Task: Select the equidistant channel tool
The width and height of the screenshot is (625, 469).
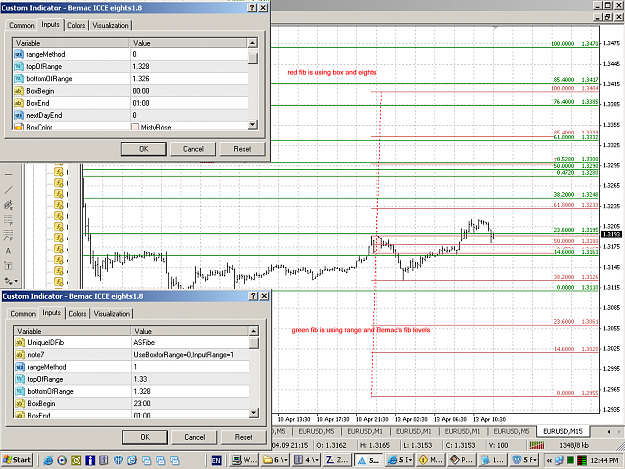Action: 8,205
